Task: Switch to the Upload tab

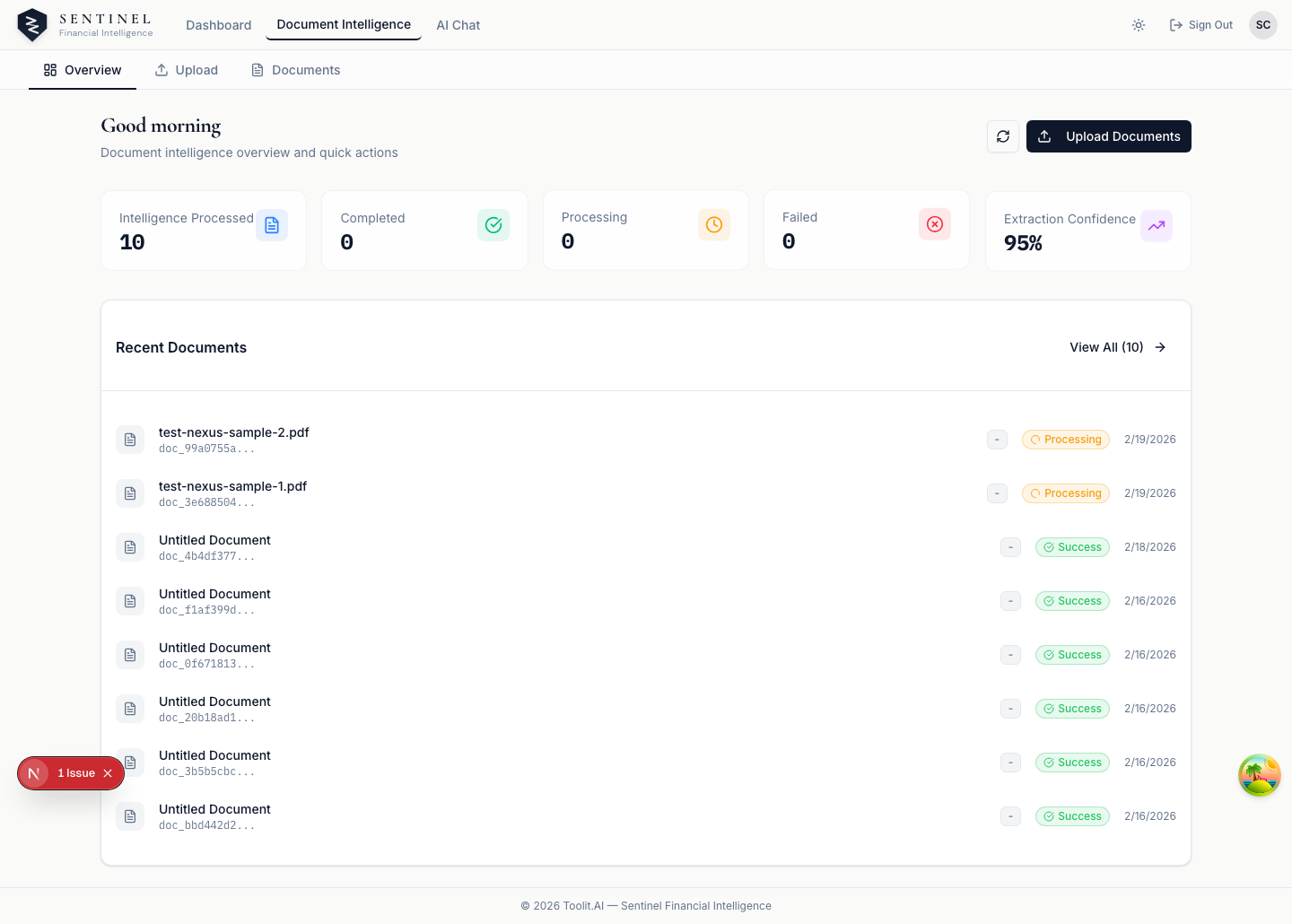Action: pos(187,70)
